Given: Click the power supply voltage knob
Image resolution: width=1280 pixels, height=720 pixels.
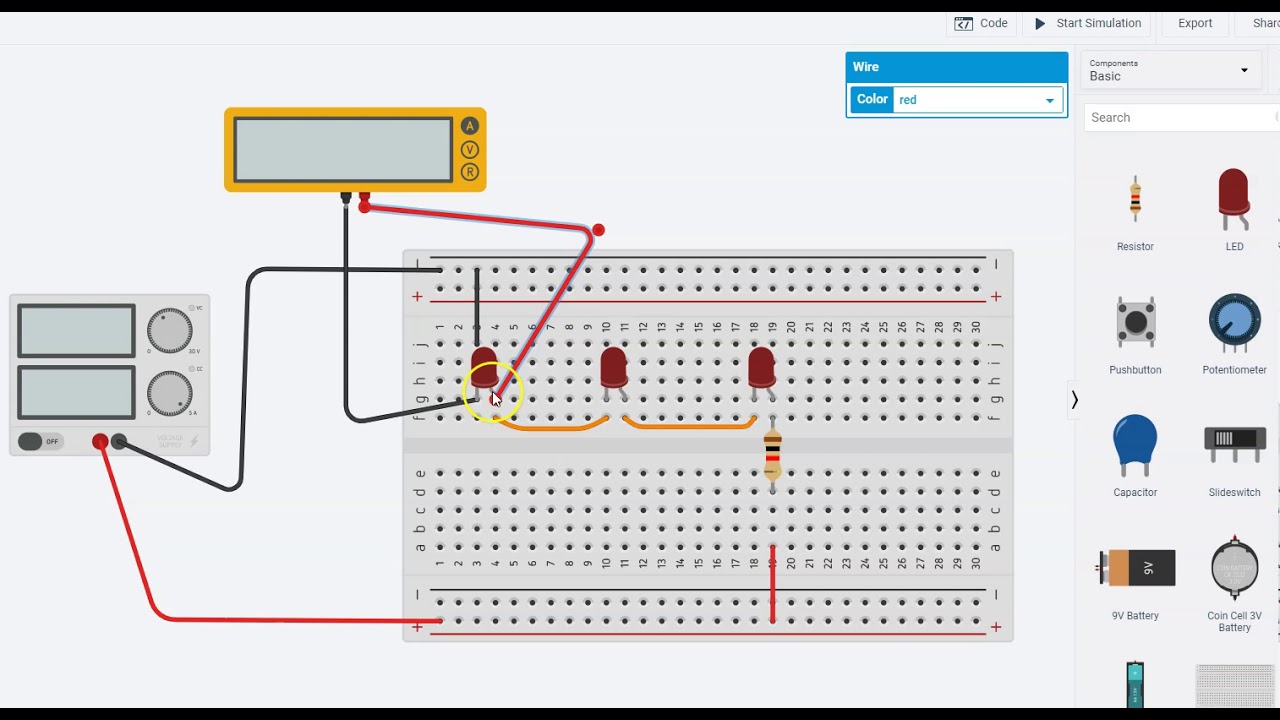Looking at the screenshot, I should tap(169, 331).
